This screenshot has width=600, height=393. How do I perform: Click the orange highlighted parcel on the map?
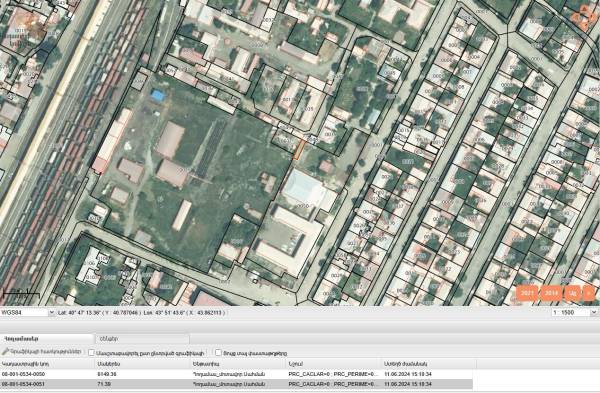pyautogui.click(x=299, y=150)
